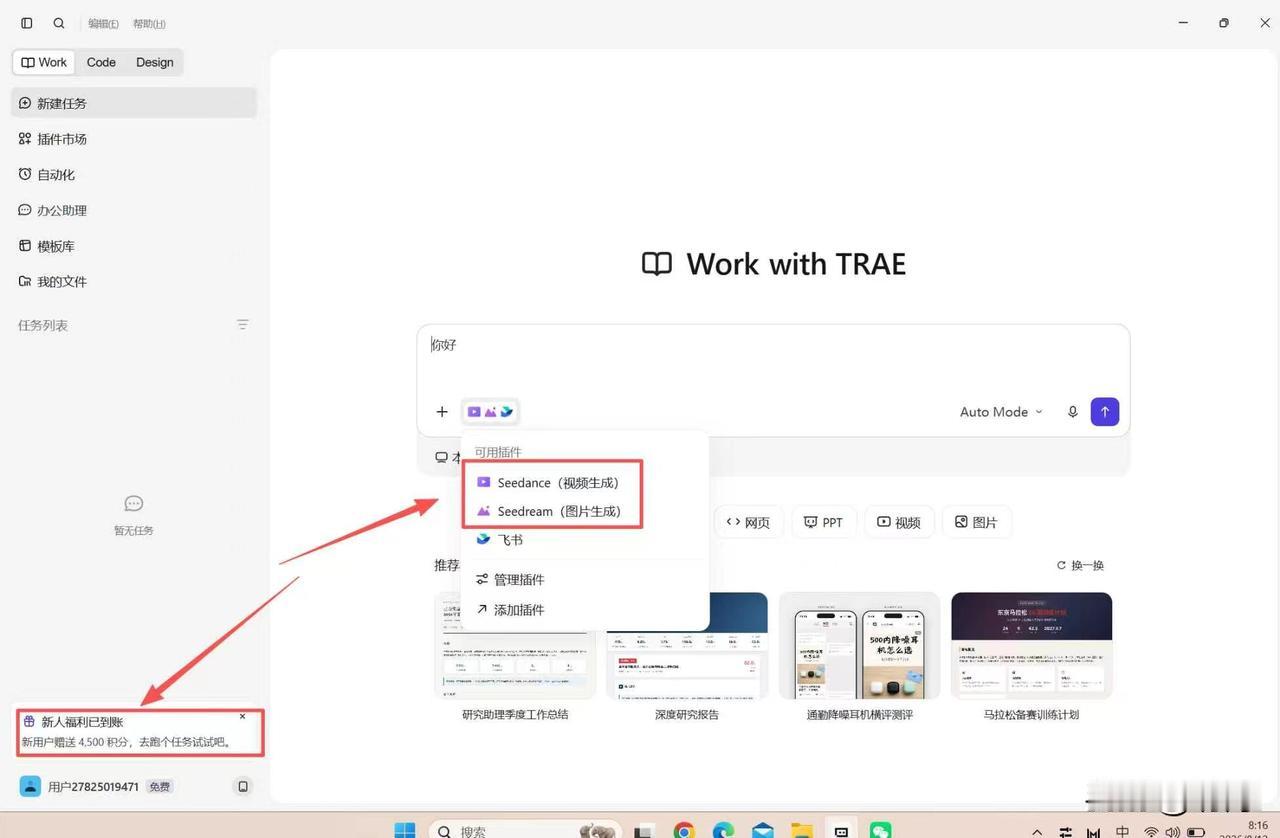
Task: Open the 帮助(H) menu
Action: coord(149,24)
